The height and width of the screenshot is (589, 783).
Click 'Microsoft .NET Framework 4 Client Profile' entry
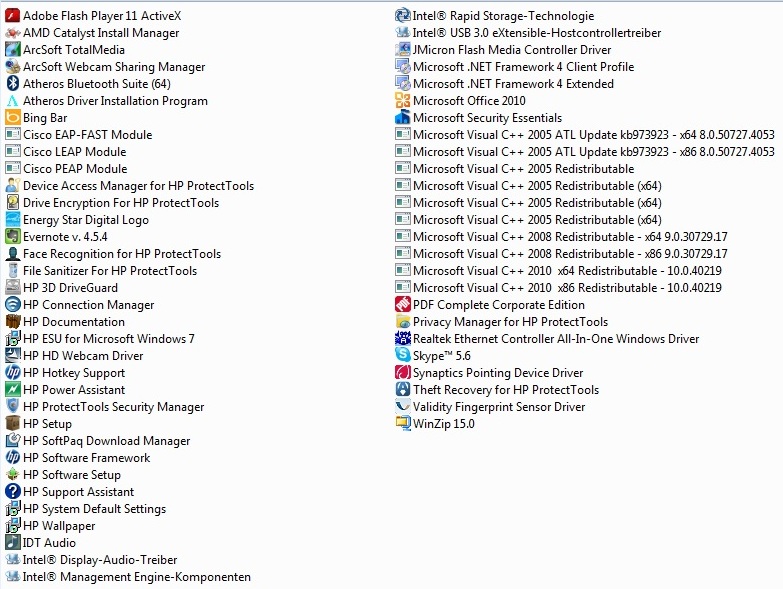515,67
